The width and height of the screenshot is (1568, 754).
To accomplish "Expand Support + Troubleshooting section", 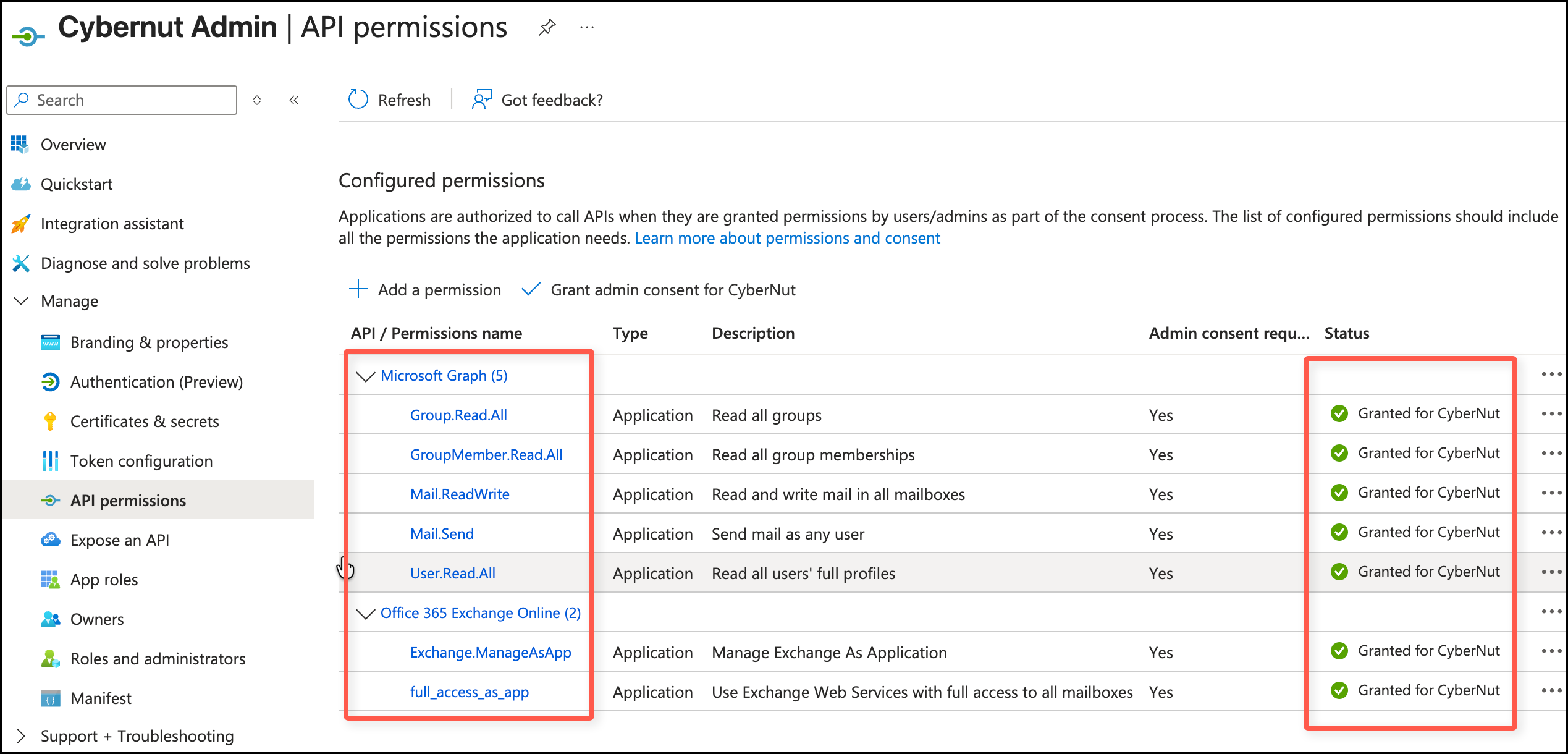I will [21, 735].
